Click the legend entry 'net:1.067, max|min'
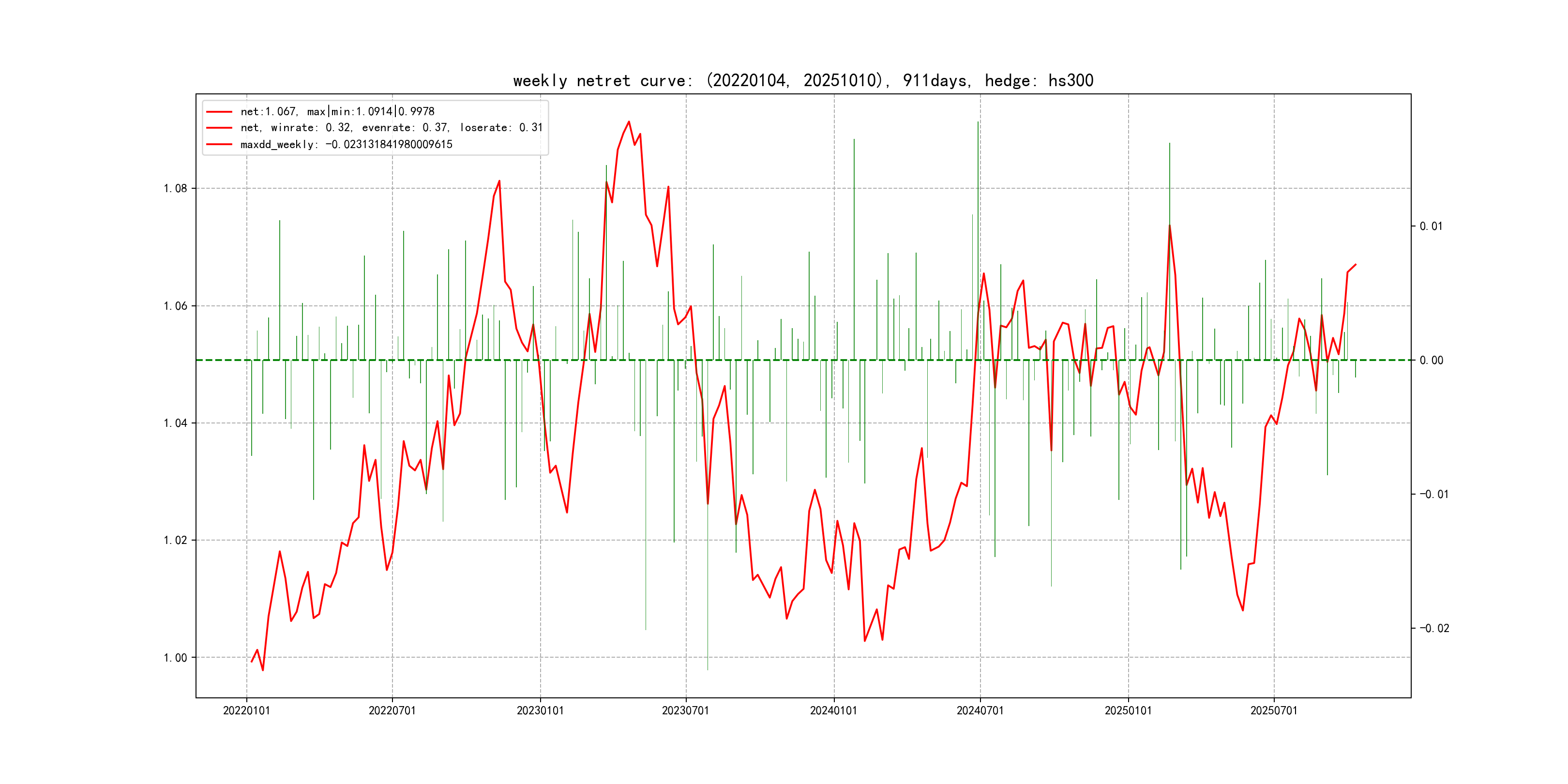This screenshot has height=784, width=1568. (337, 111)
